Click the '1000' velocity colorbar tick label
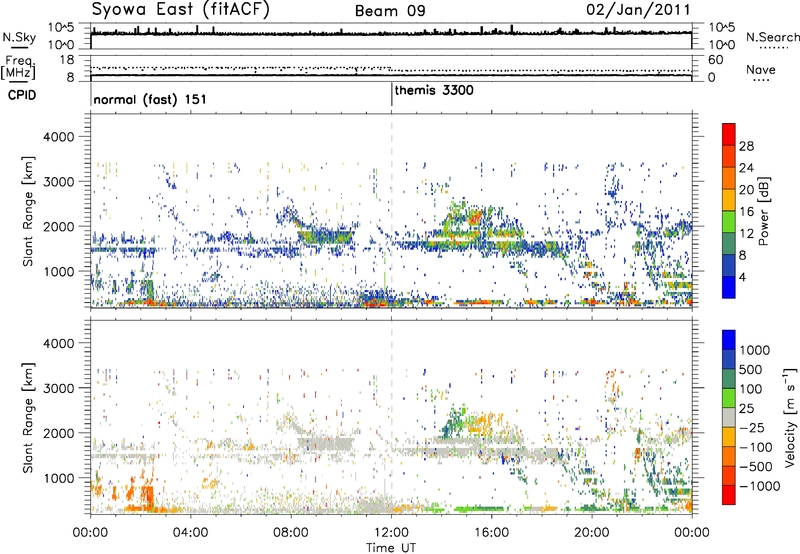This screenshot has width=800, height=554. pos(754,350)
